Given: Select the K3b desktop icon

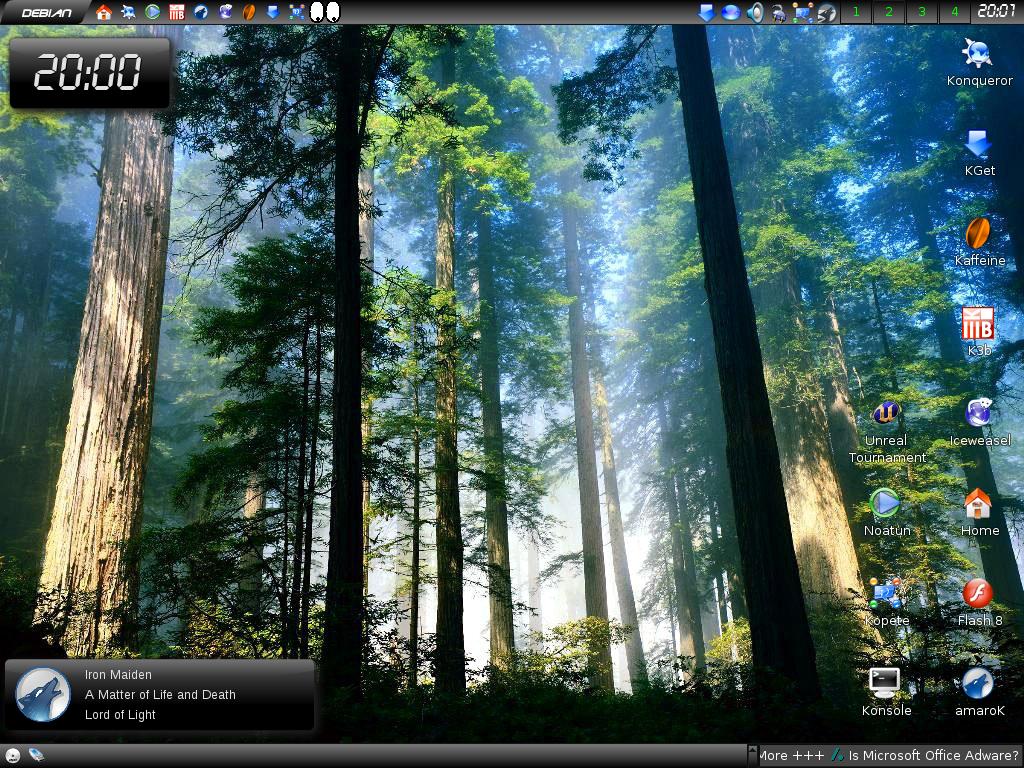Looking at the screenshot, I should click(x=978, y=332).
